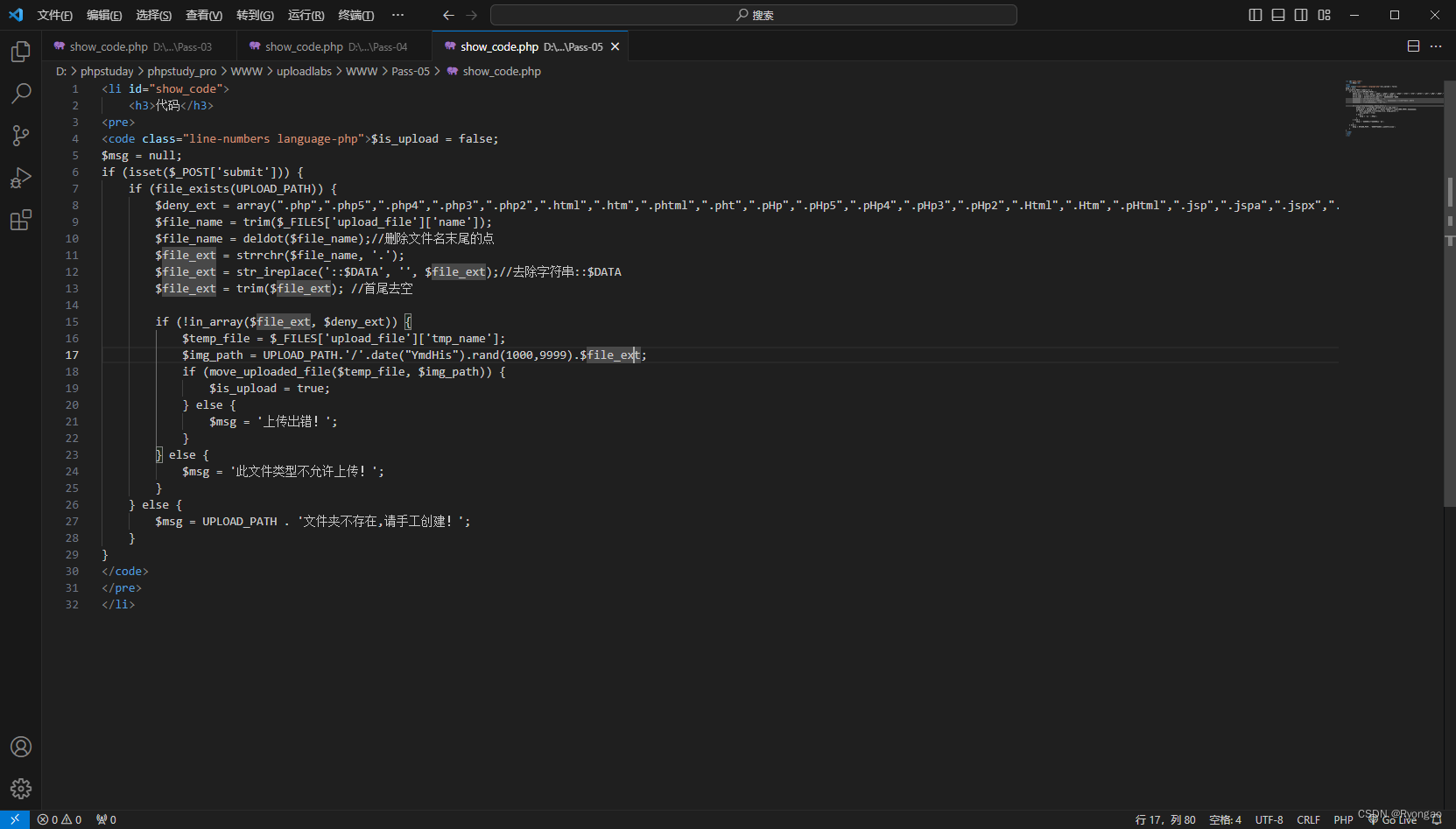1456x829 pixels.
Task: Expand the D: breadcrumb segment
Action: point(61,71)
